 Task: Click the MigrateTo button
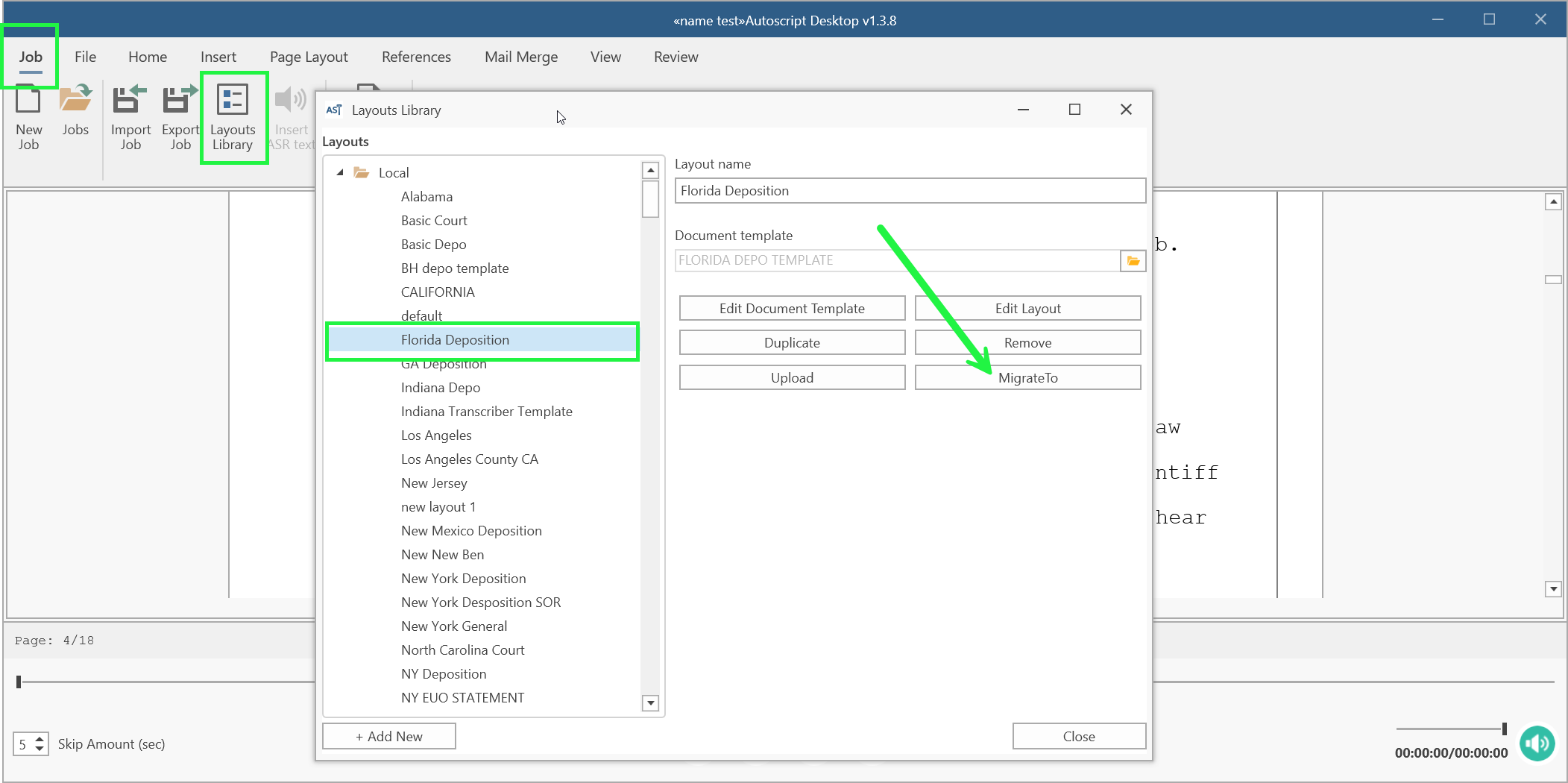pos(1027,378)
